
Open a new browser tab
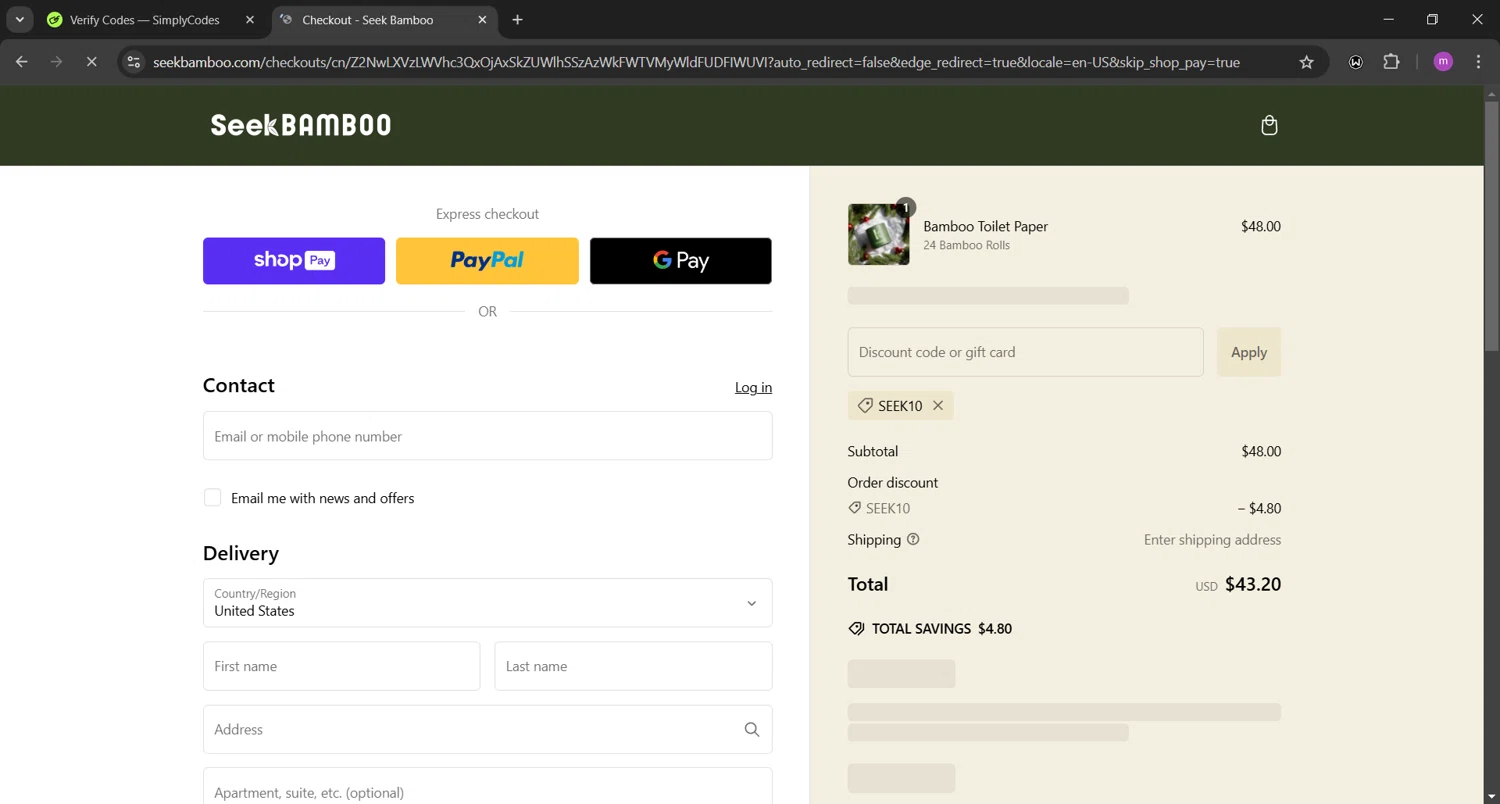(x=517, y=20)
